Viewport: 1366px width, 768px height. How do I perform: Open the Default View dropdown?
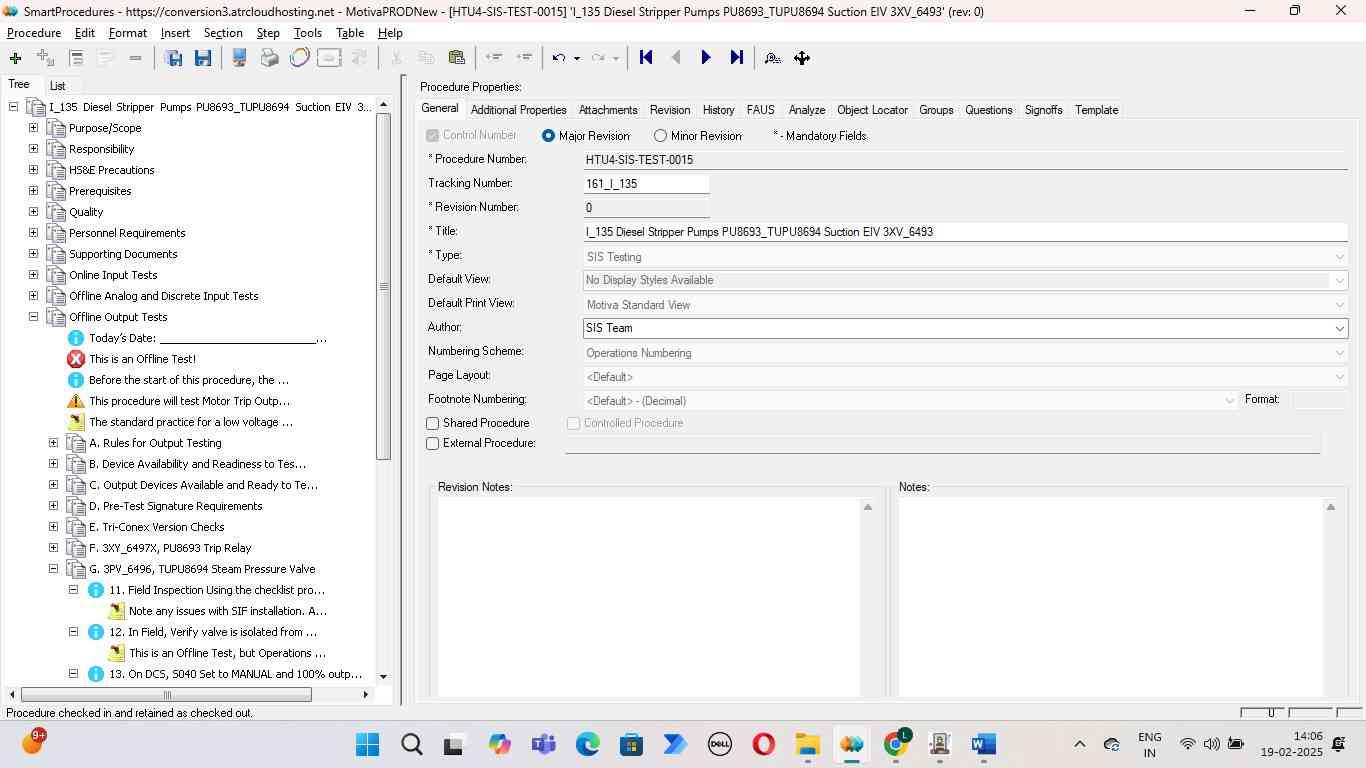pos(1339,280)
